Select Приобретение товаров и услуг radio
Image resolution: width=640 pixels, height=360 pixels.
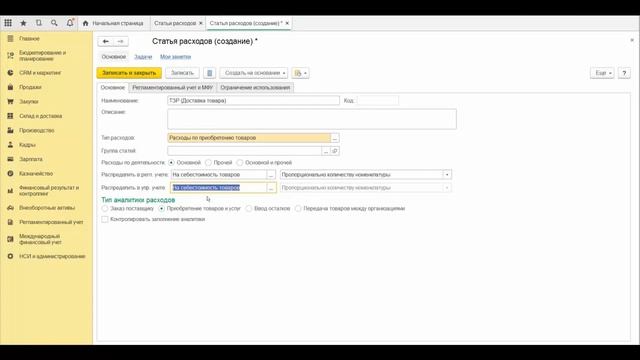(162, 209)
